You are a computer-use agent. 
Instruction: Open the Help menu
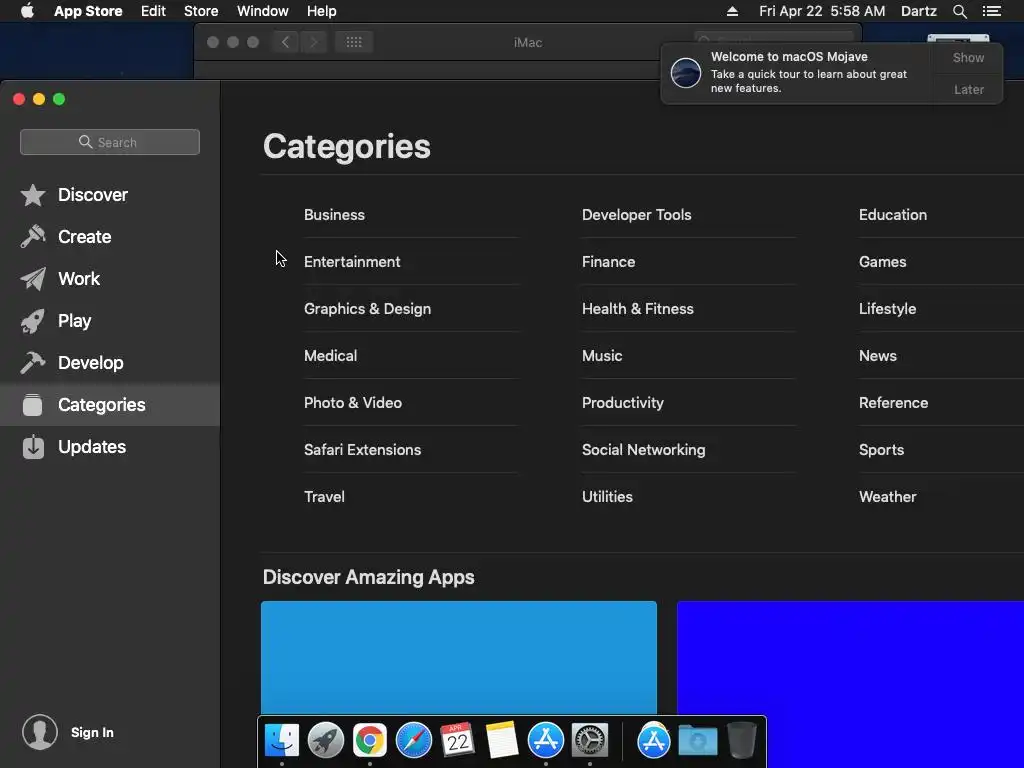321,11
